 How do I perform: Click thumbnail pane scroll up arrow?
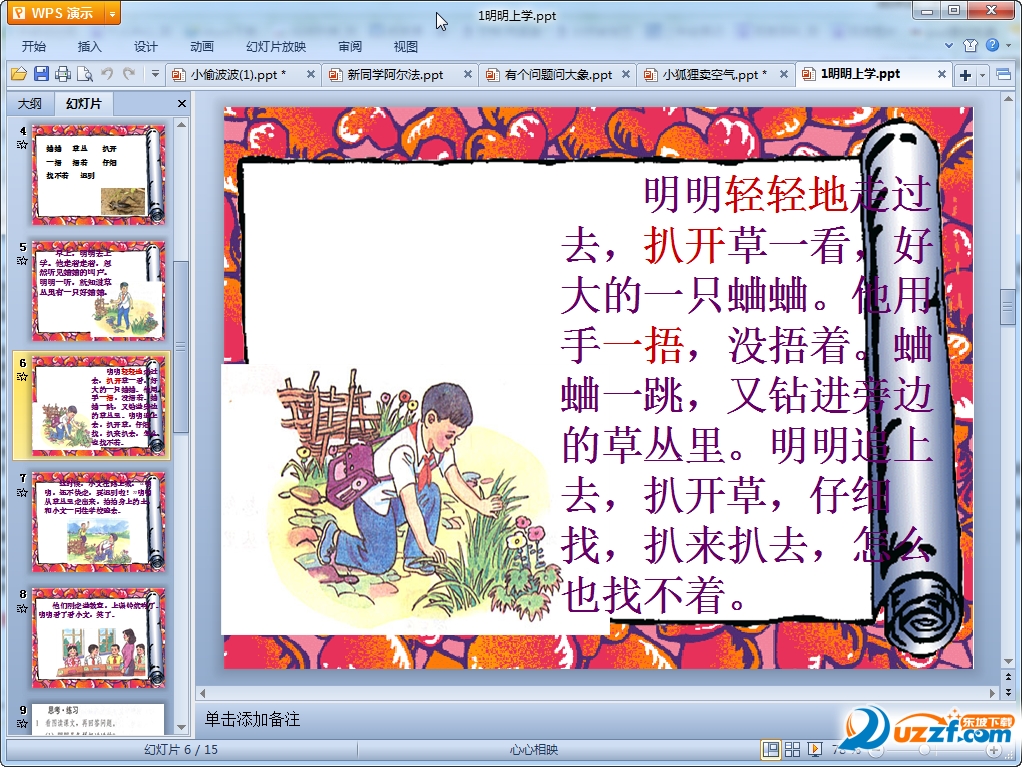[x=182, y=124]
